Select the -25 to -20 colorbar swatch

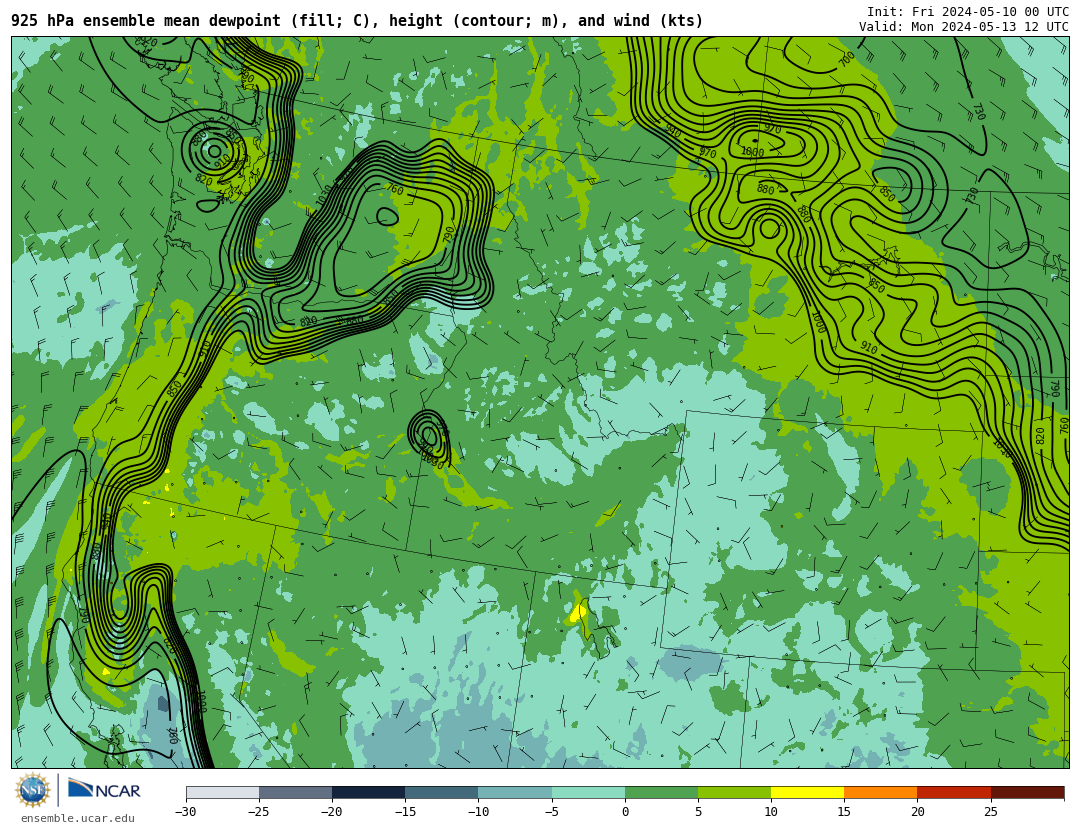click(295, 793)
